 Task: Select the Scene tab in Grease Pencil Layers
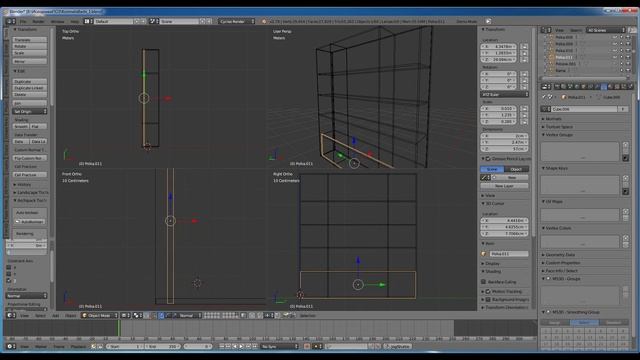pos(492,169)
